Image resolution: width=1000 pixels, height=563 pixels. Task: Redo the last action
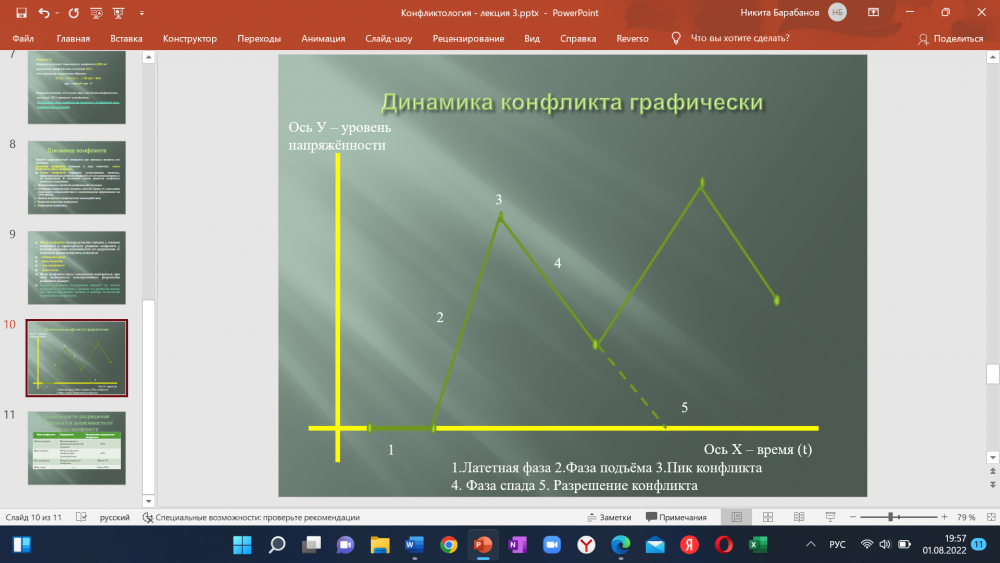pyautogui.click(x=73, y=13)
